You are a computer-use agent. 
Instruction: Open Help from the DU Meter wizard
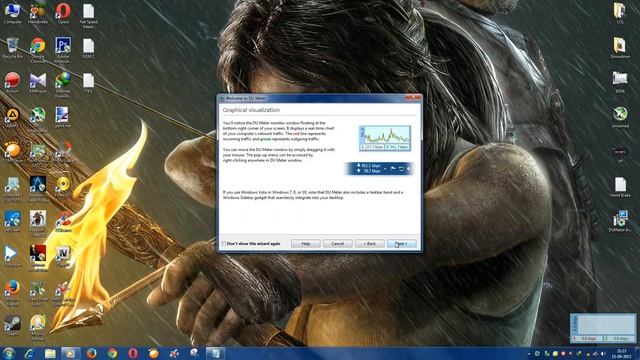click(x=306, y=244)
